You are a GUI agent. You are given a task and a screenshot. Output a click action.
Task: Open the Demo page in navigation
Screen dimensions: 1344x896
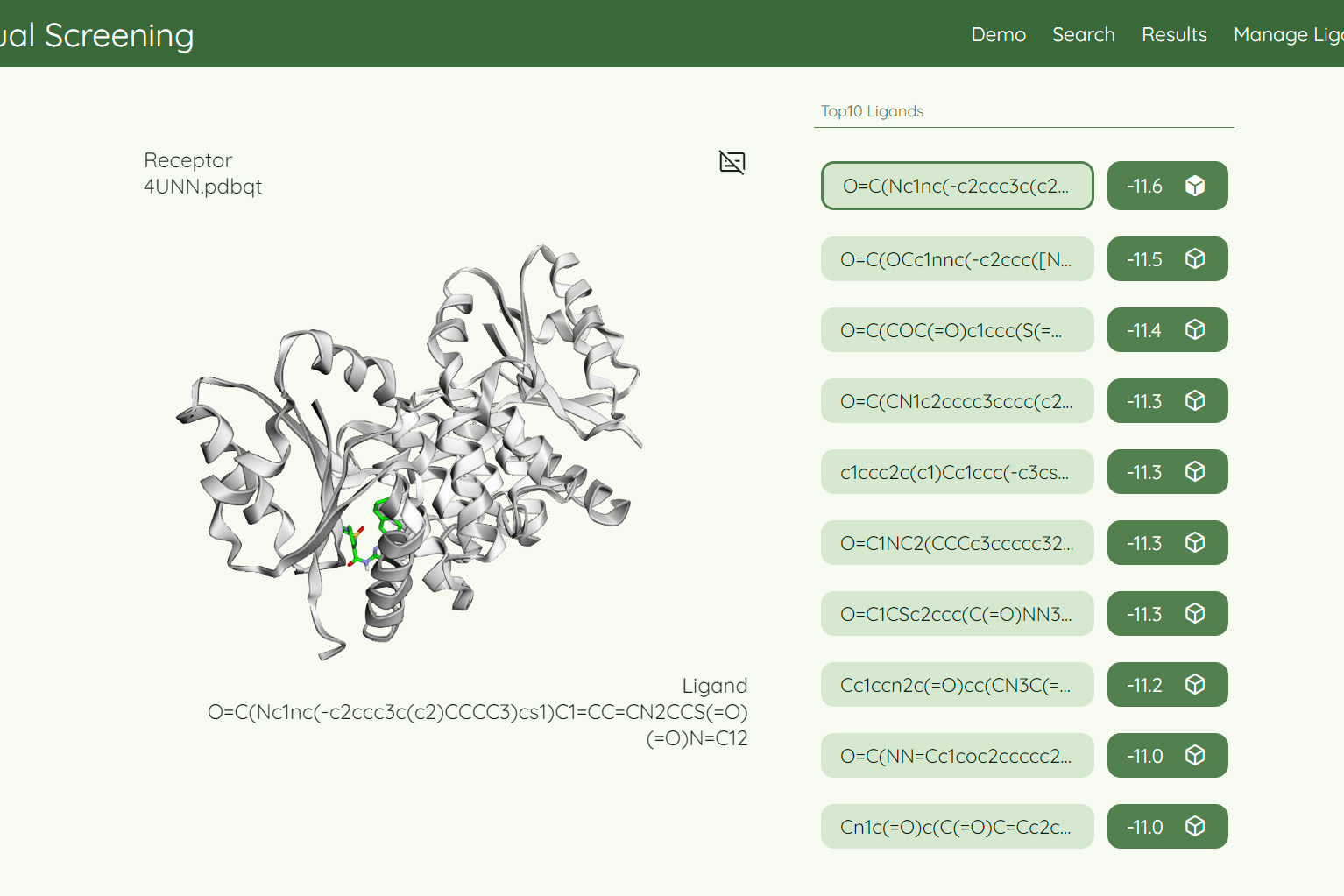pos(998,35)
